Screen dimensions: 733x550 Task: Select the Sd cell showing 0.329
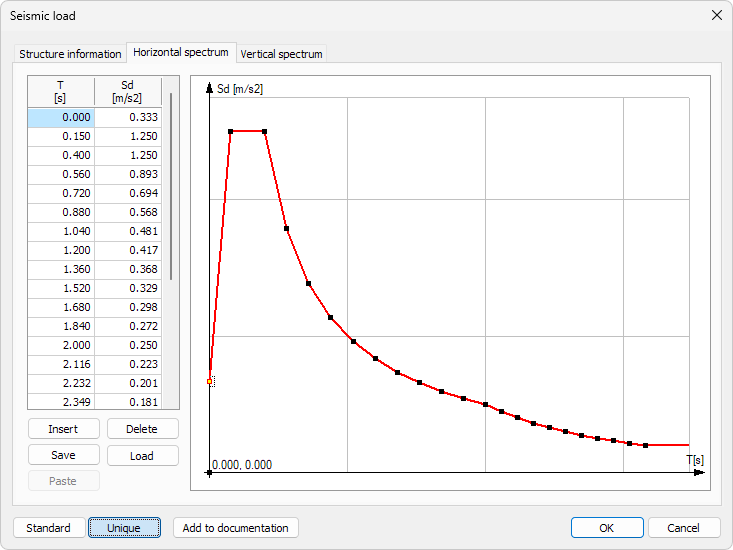tap(128, 289)
